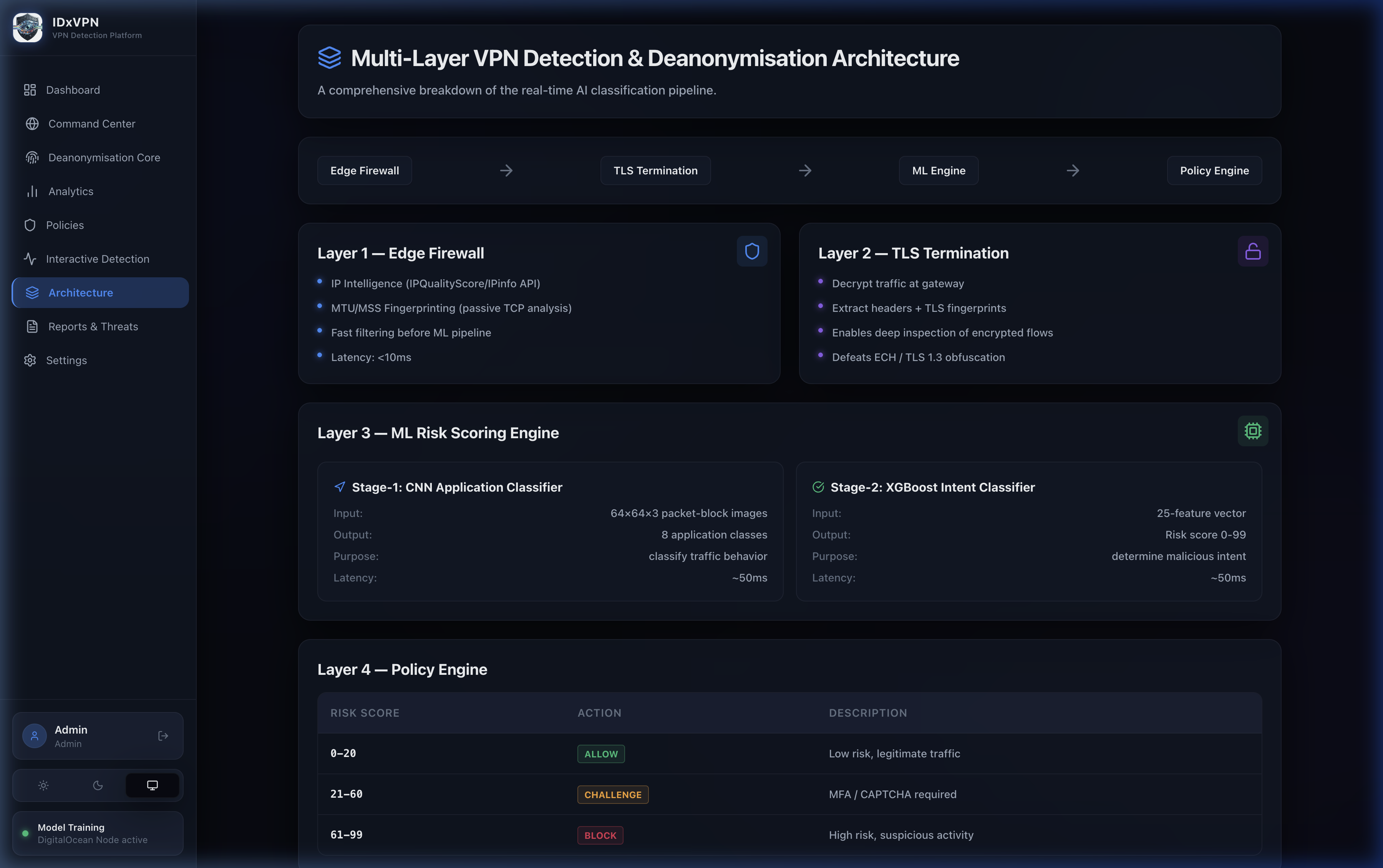Open the Analytics sidebar item
1383x868 pixels.
[x=71, y=191]
